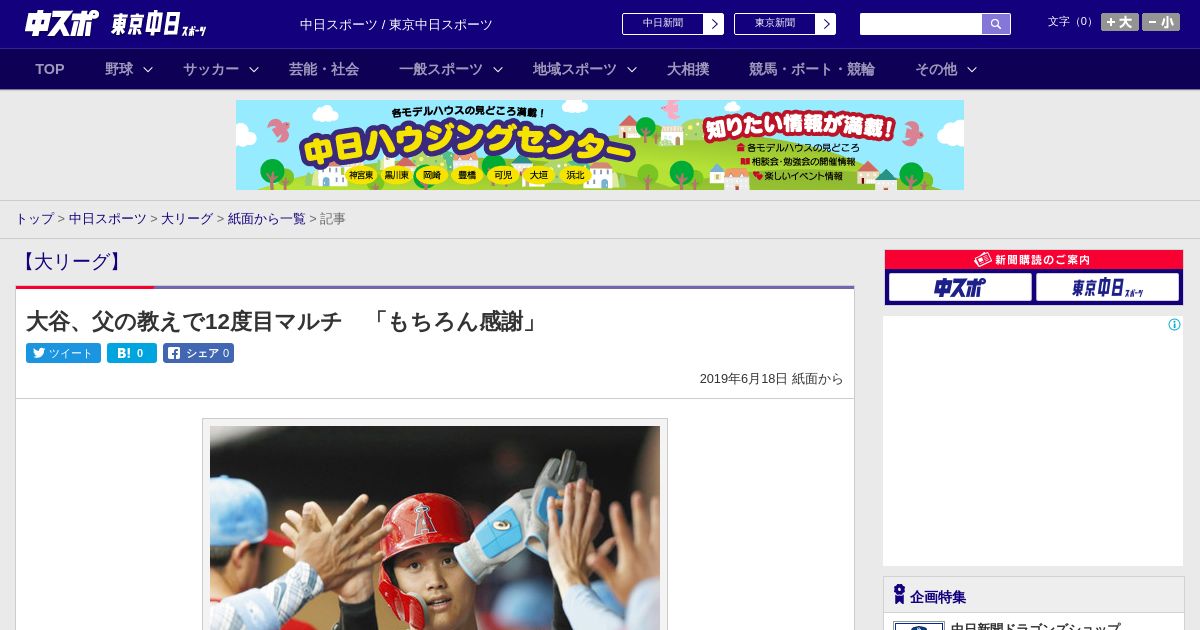The height and width of the screenshot is (630, 1200).
Task: Open the サッカー menu item
Action: (x=211, y=69)
